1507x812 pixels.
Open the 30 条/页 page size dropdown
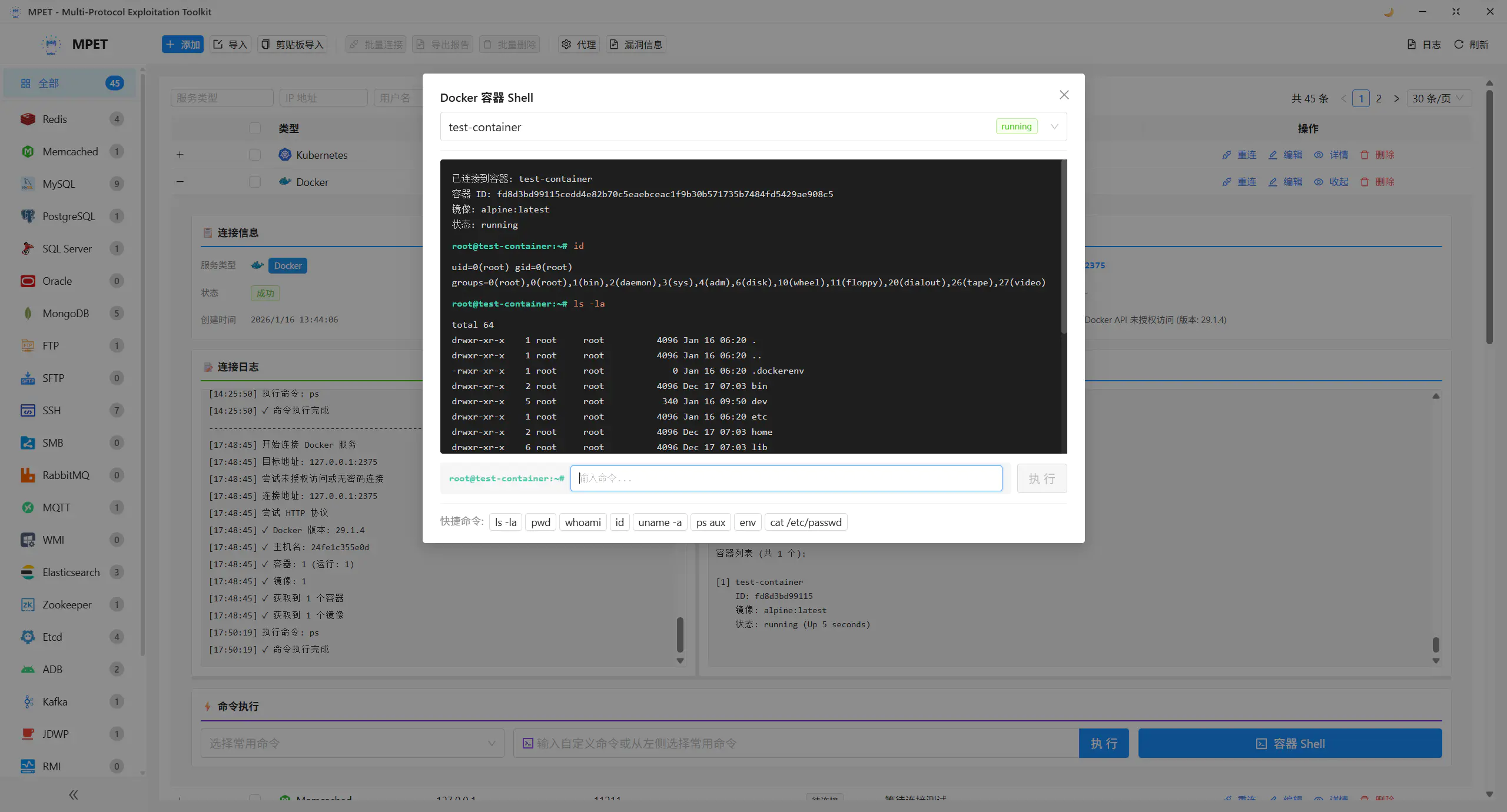point(1439,98)
